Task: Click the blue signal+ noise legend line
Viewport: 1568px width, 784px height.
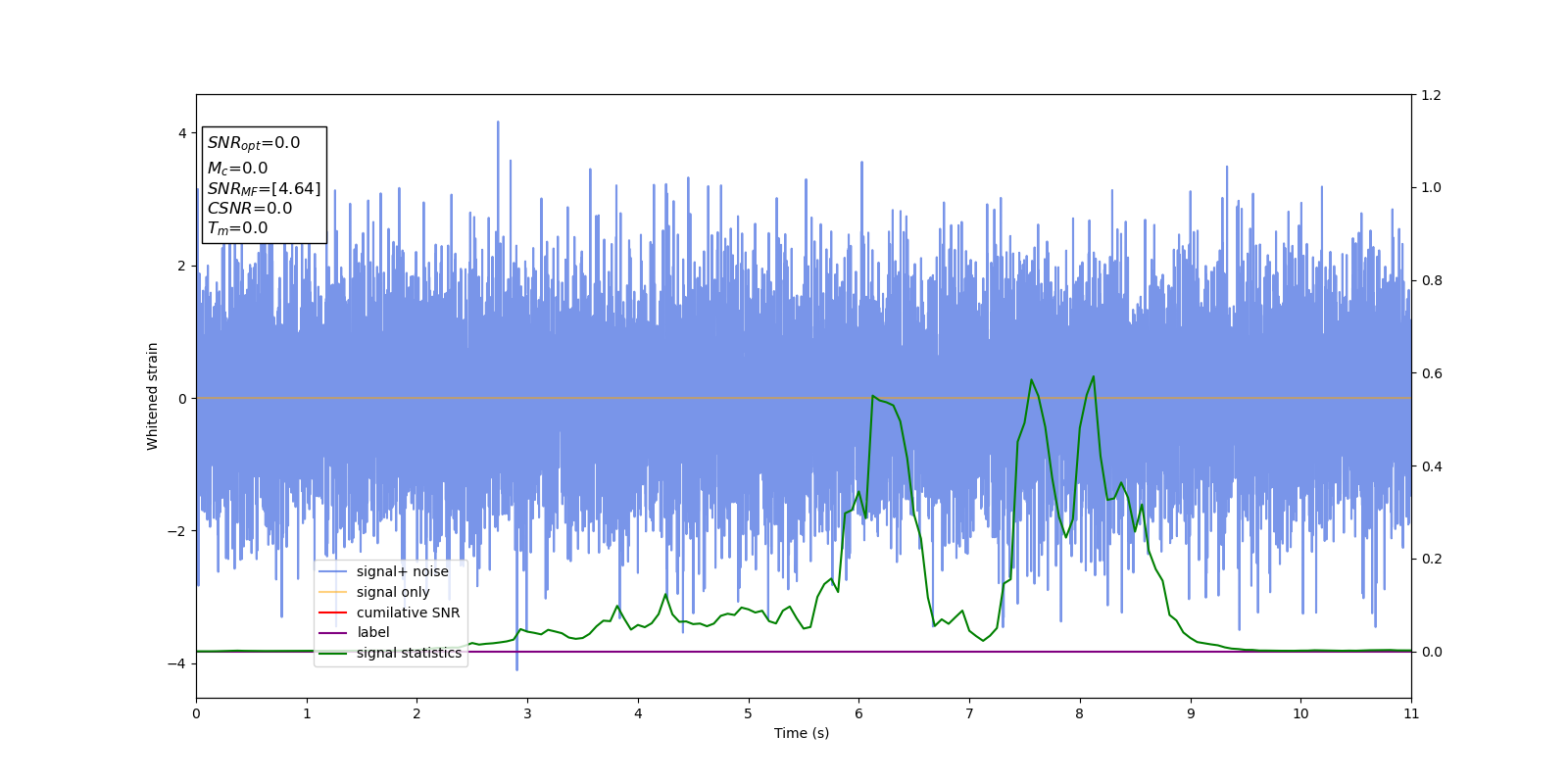Action: (333, 572)
